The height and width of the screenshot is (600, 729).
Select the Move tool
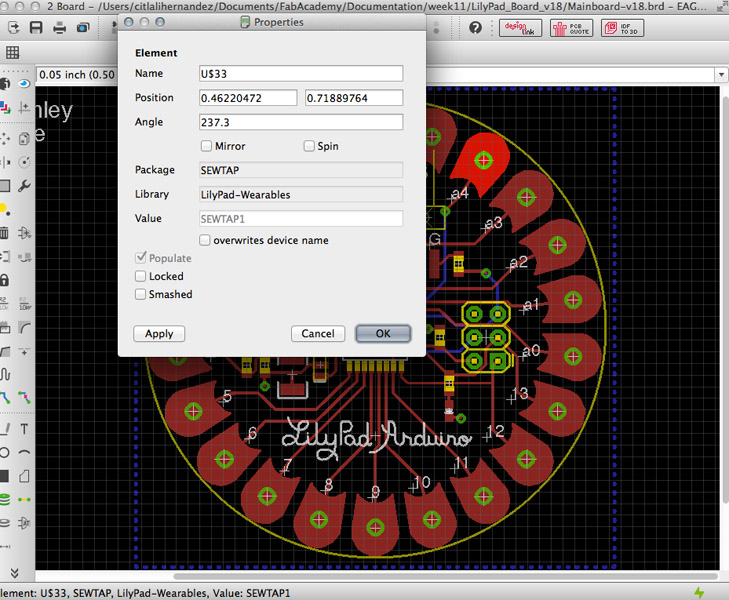5,138
